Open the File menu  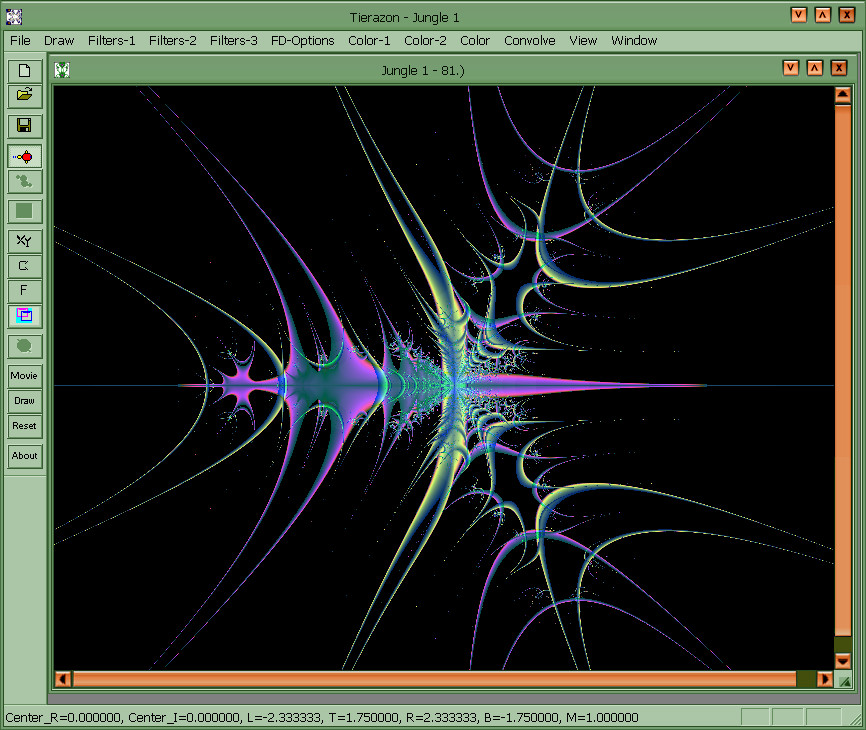click(x=20, y=40)
